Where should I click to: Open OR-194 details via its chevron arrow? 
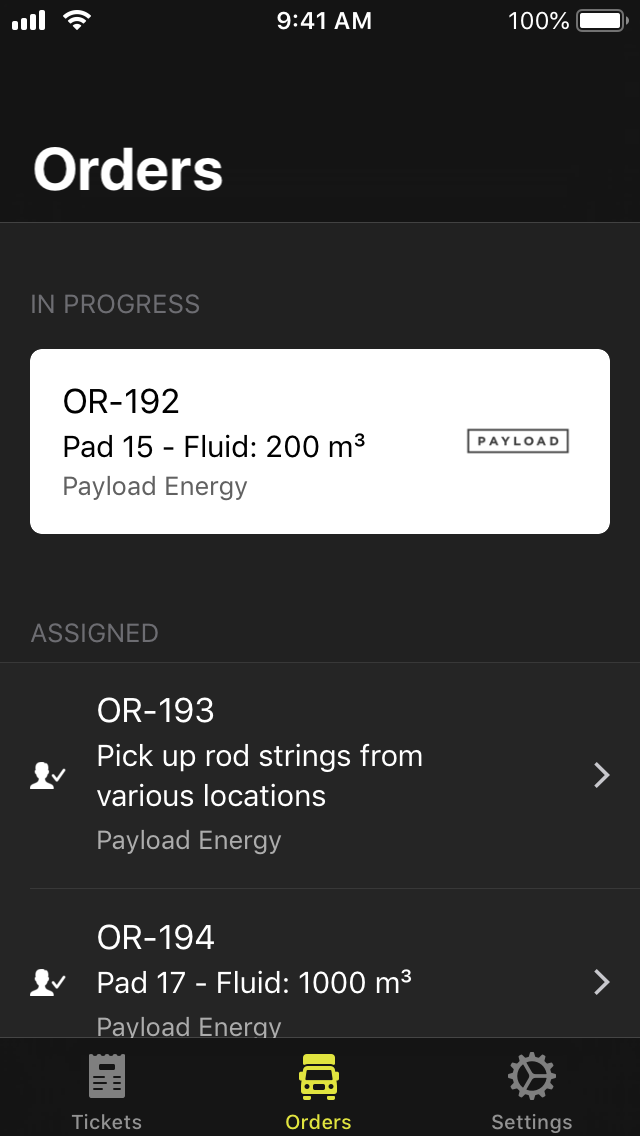[x=601, y=983]
